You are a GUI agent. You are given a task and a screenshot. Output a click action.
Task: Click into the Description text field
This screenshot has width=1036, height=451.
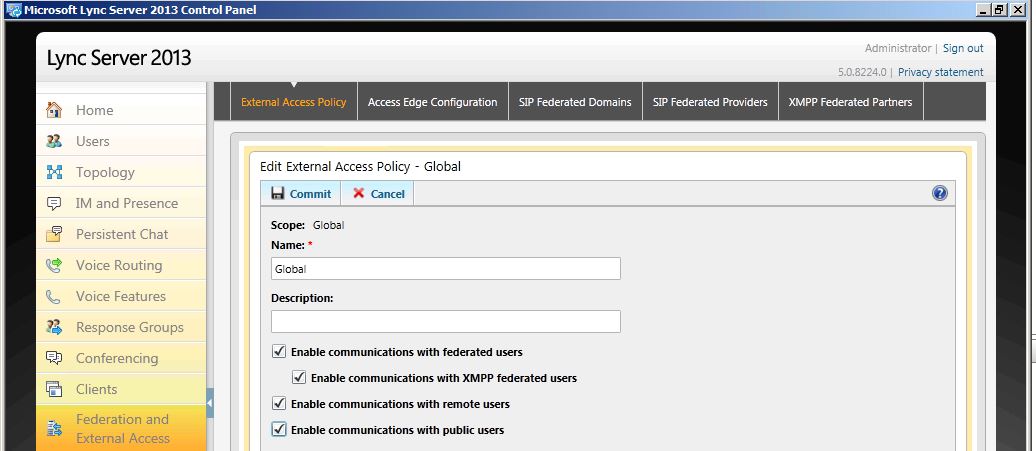click(446, 322)
